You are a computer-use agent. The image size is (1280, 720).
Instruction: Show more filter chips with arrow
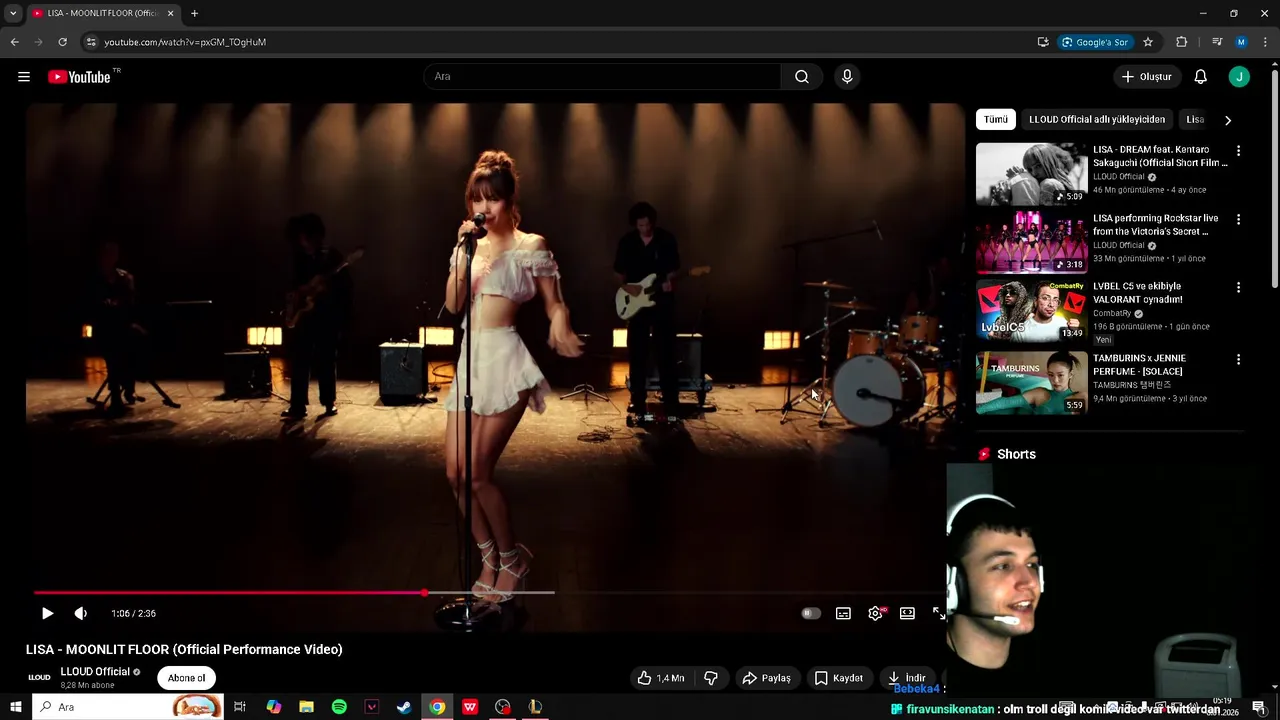1228,120
